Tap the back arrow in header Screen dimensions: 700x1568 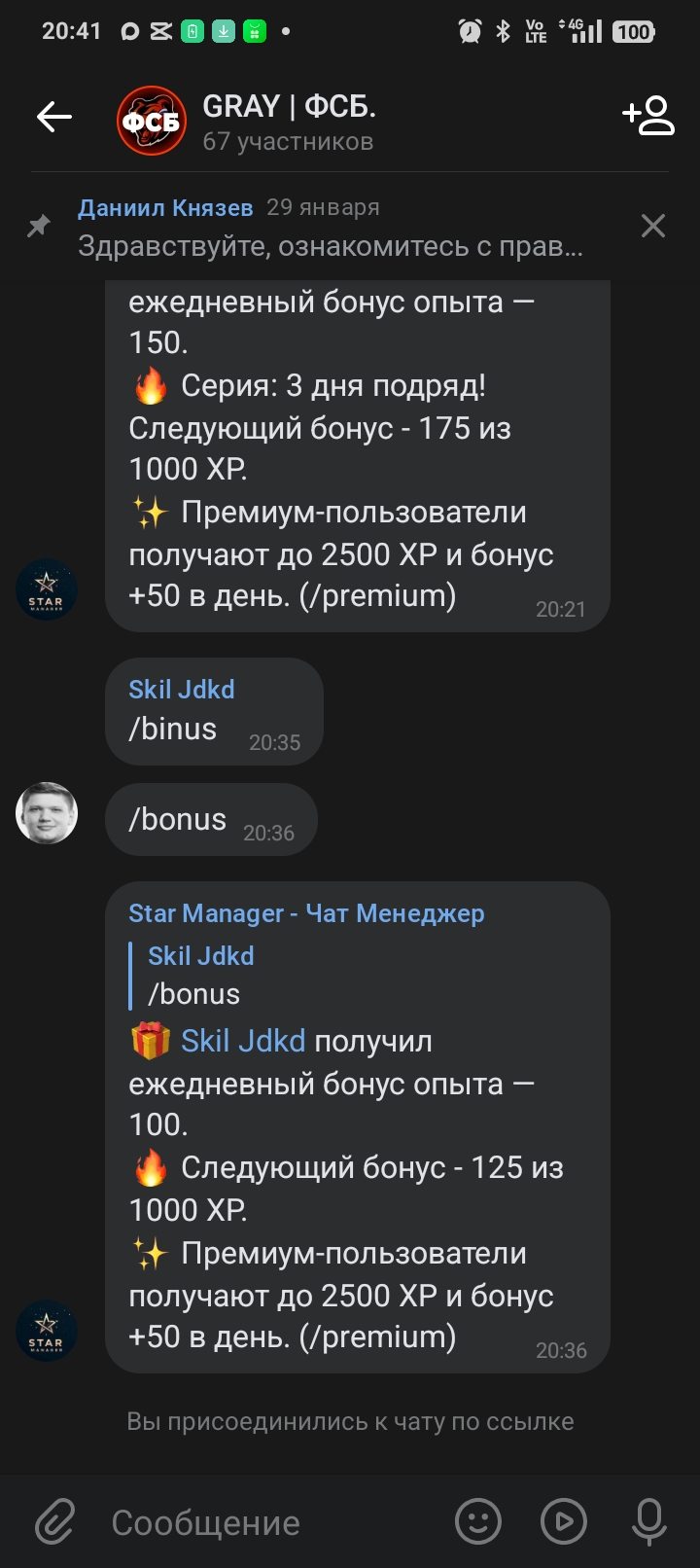pos(54,118)
